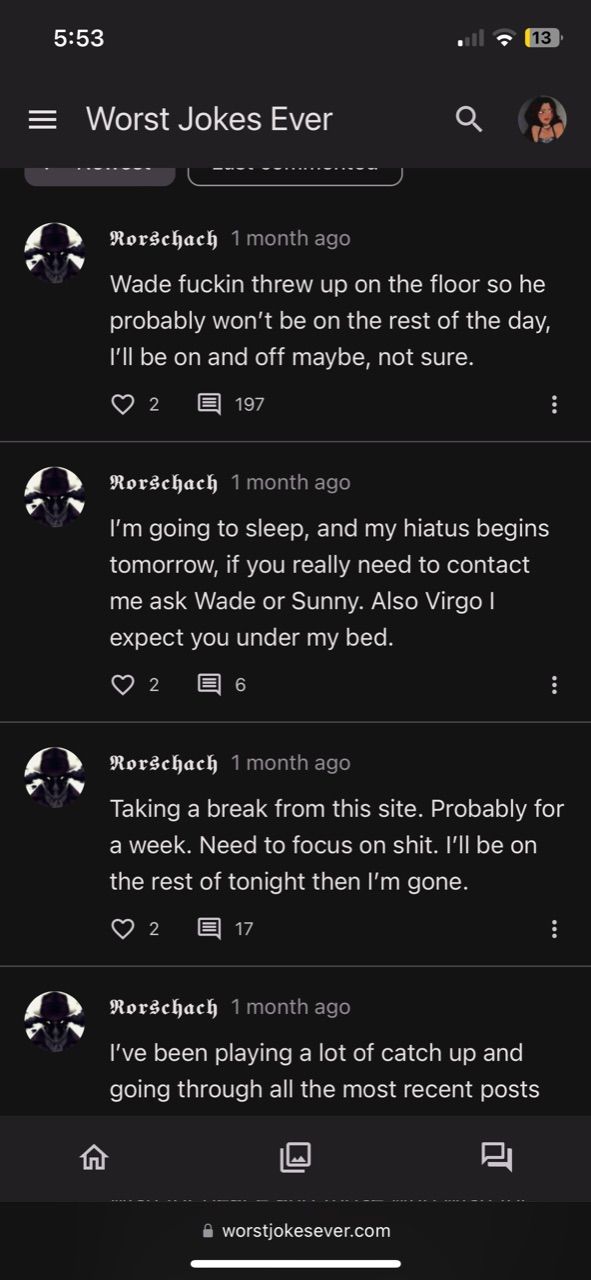Tap Rorschach avatar on the hiatus post
Viewport: 591px width, 1280px height.
(54, 496)
